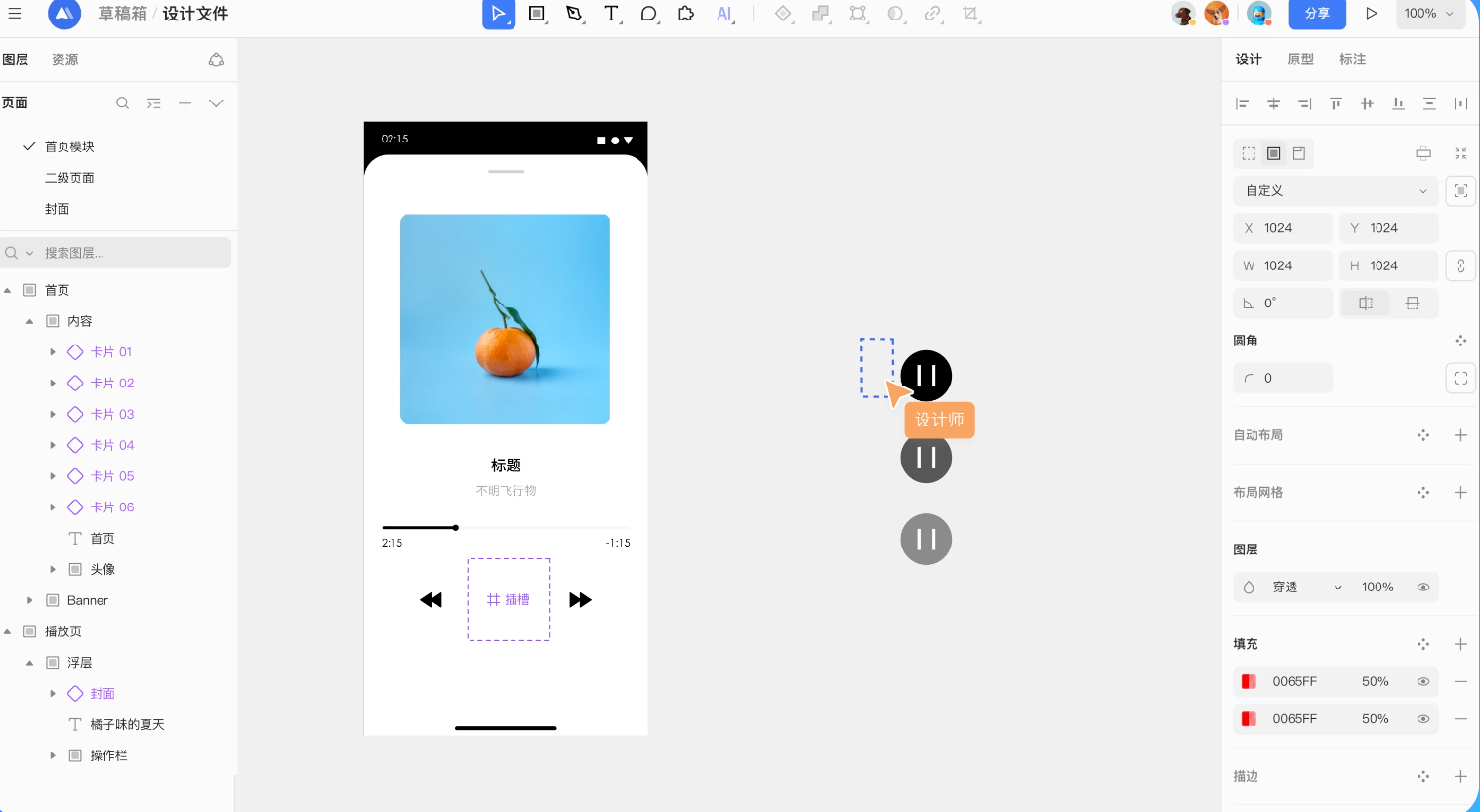Align selection to bottom edge
1480x812 pixels.
(1399, 103)
